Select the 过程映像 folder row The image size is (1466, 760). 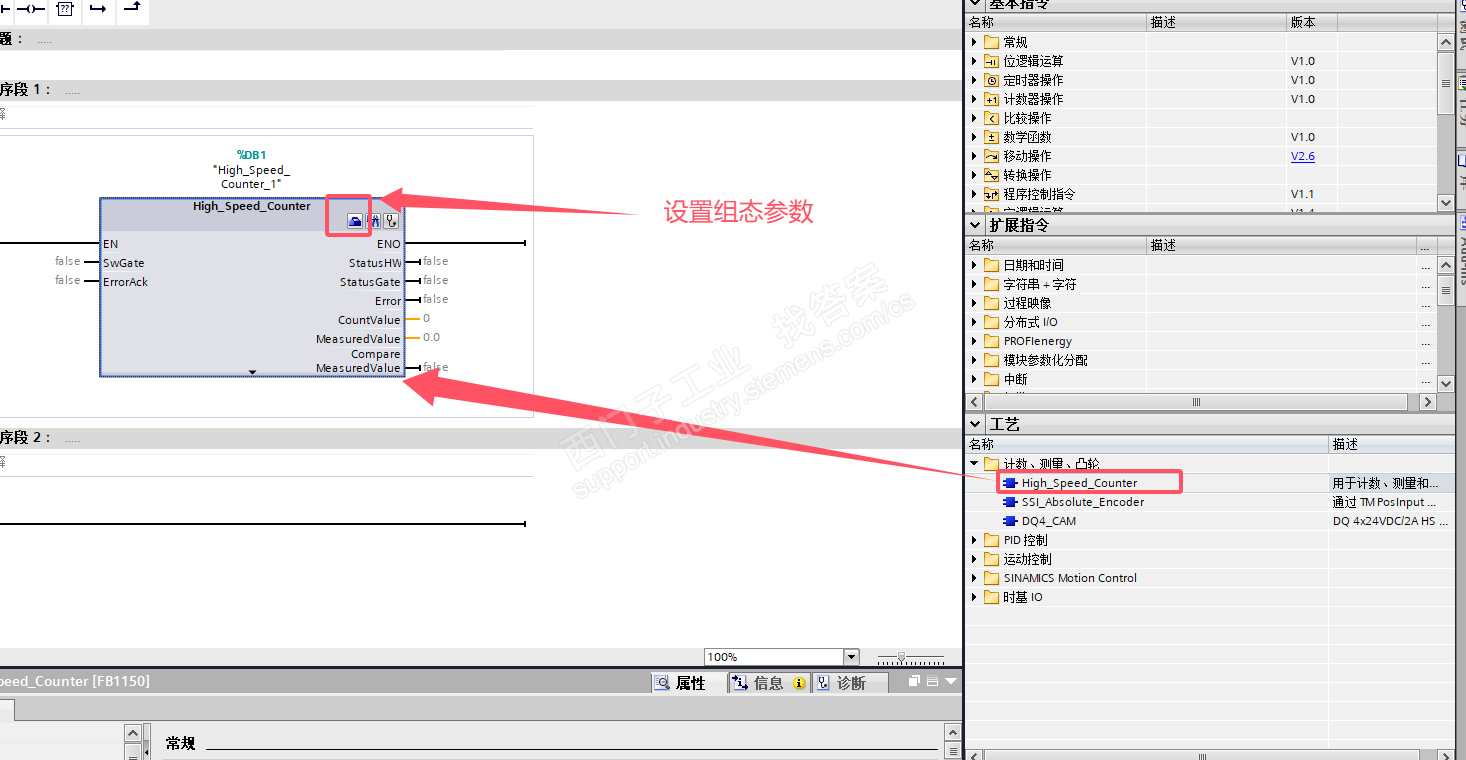click(x=1210, y=303)
